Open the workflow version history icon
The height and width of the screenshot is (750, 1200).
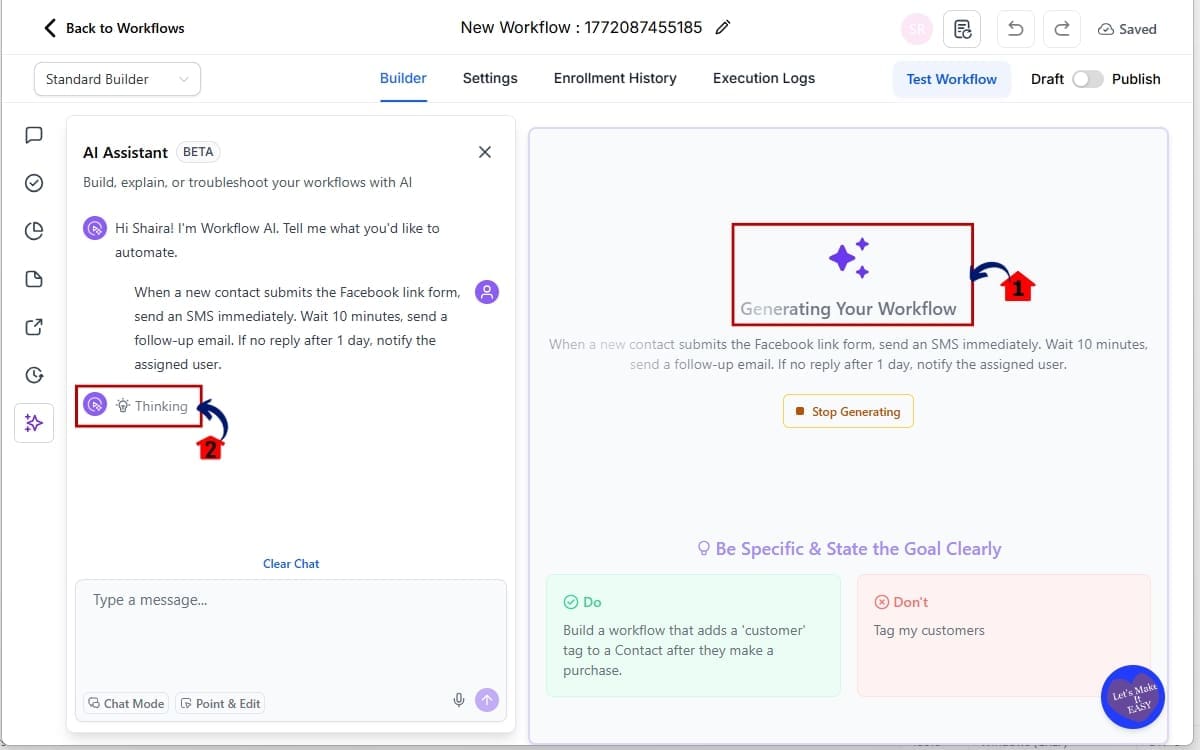coord(962,28)
